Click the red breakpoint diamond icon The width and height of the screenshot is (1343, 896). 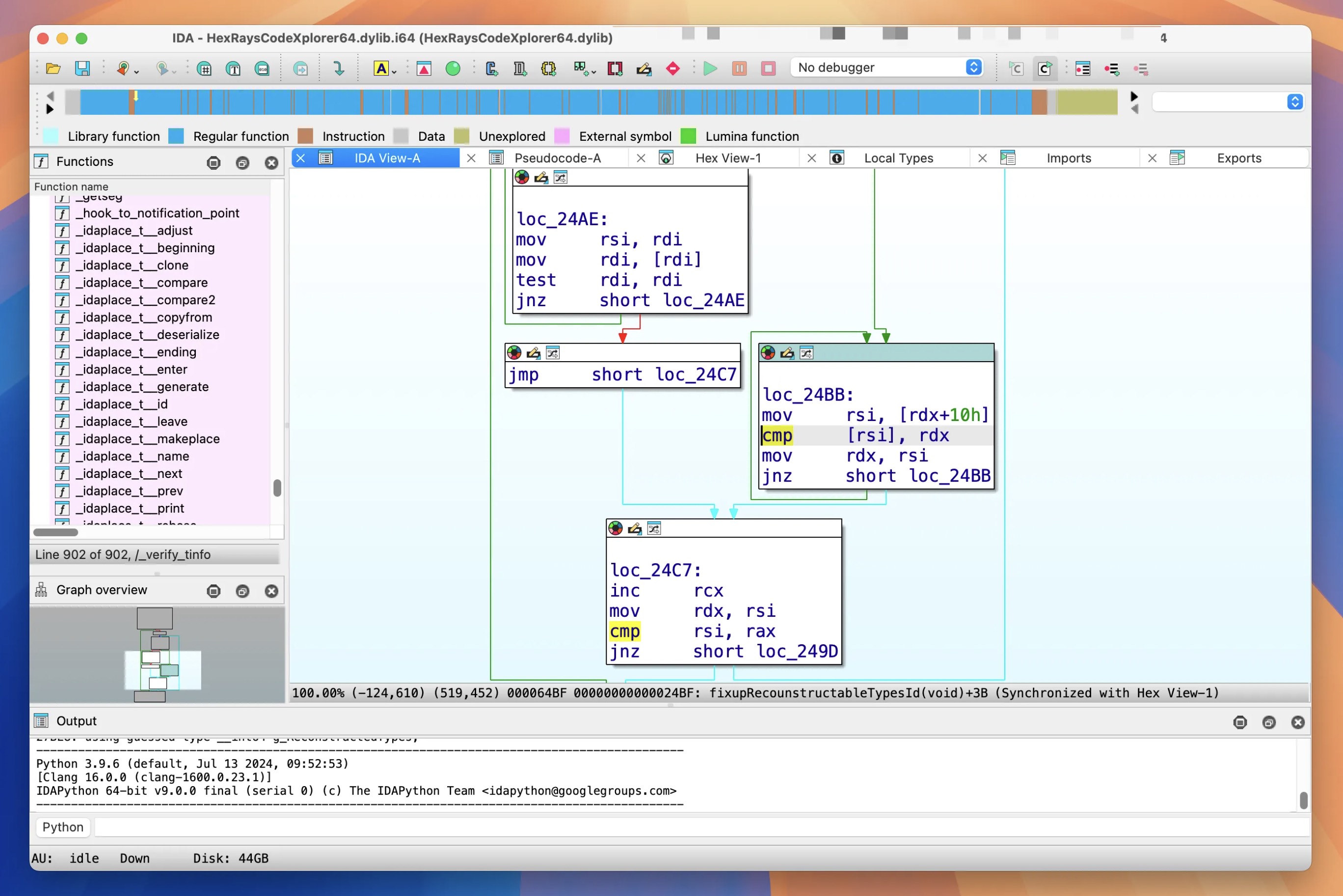pyautogui.click(x=672, y=69)
